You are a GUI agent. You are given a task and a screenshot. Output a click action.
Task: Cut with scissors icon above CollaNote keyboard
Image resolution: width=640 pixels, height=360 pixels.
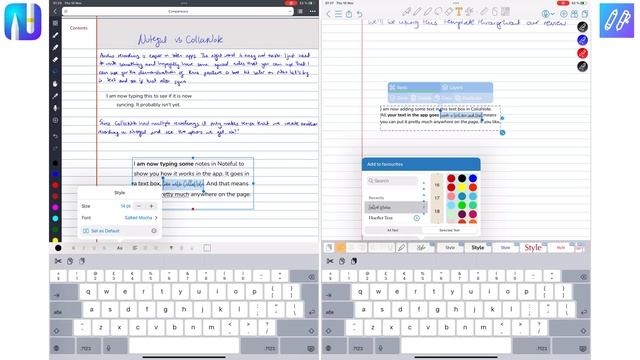(330, 261)
